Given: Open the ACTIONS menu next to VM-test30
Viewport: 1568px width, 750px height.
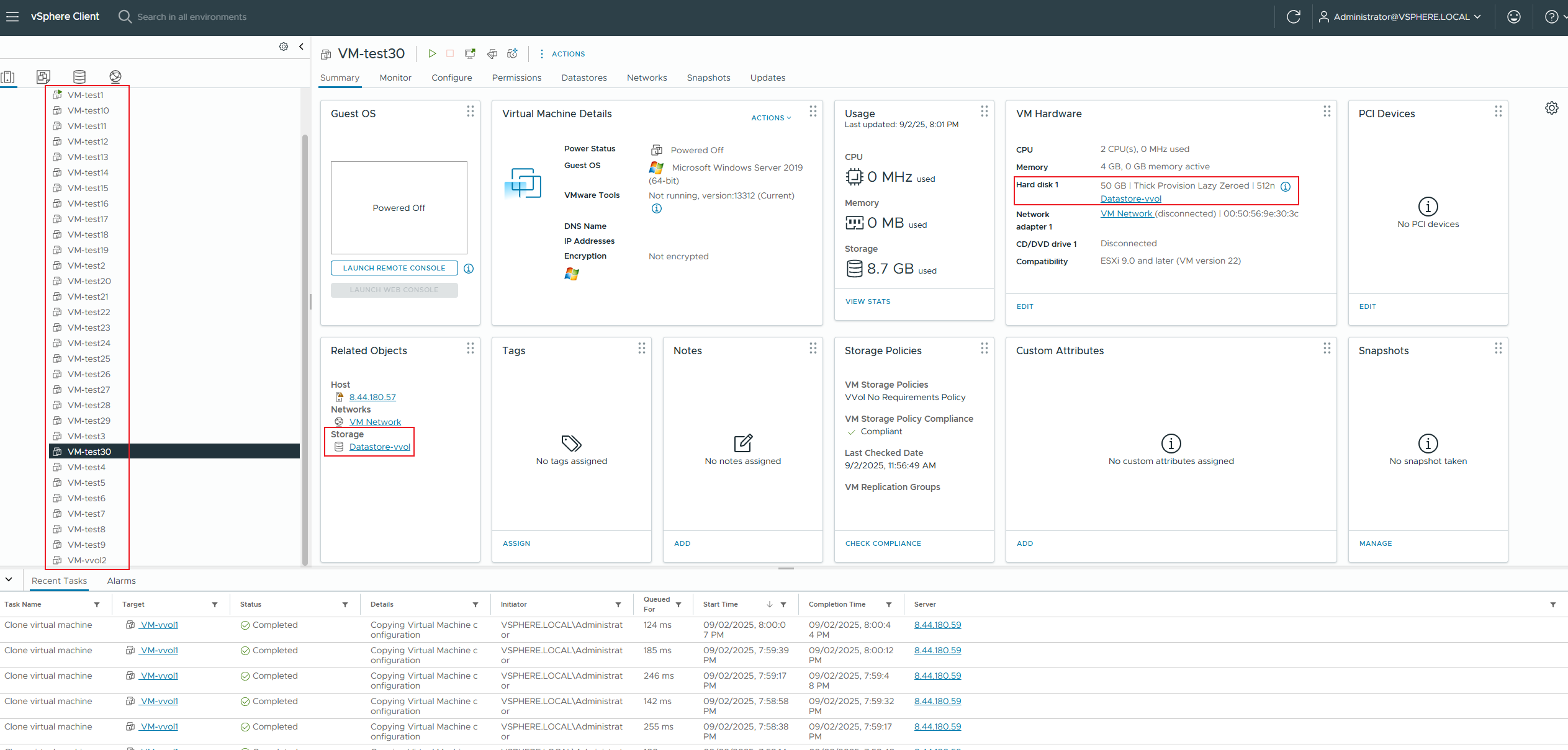Looking at the screenshot, I should (x=562, y=54).
